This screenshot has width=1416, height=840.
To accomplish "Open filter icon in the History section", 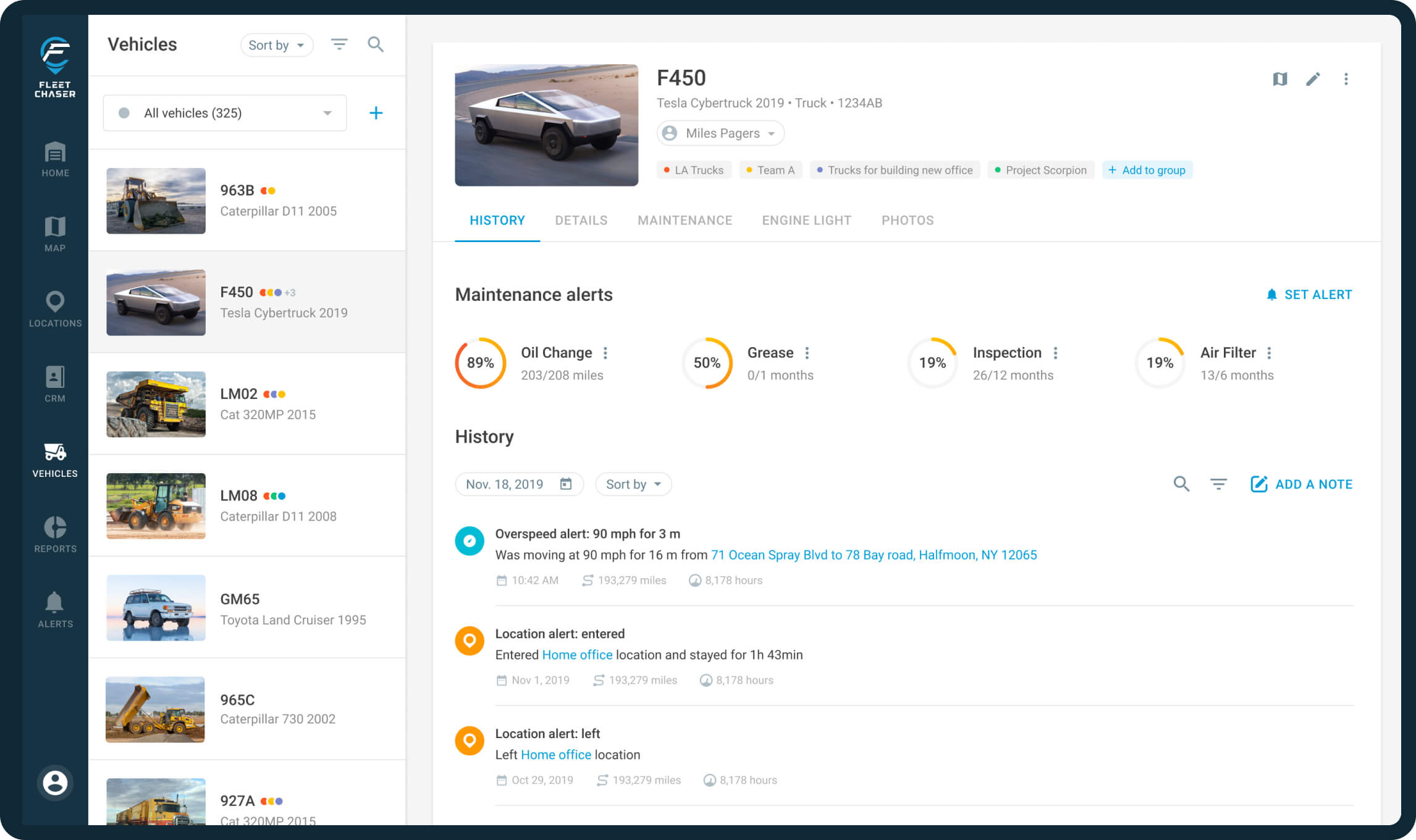I will point(1218,484).
